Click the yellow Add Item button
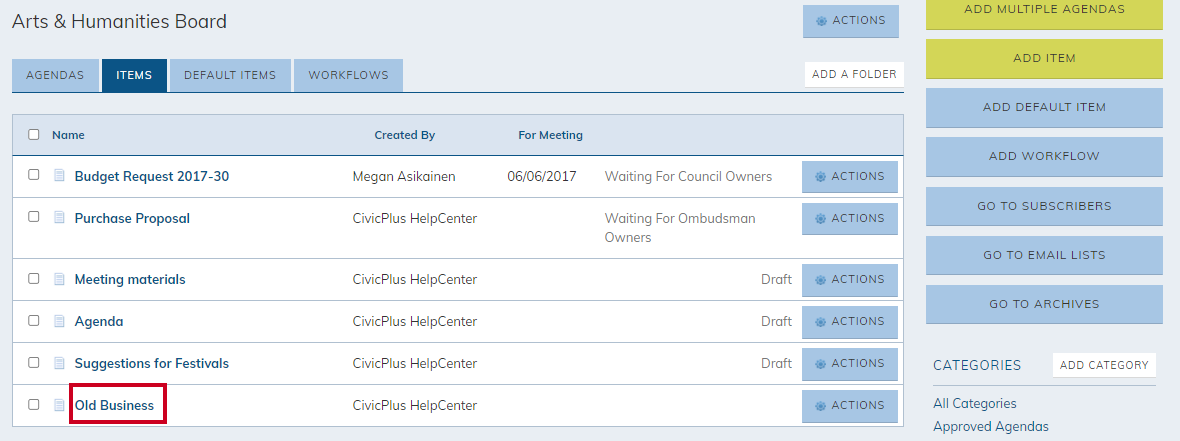 click(1045, 59)
